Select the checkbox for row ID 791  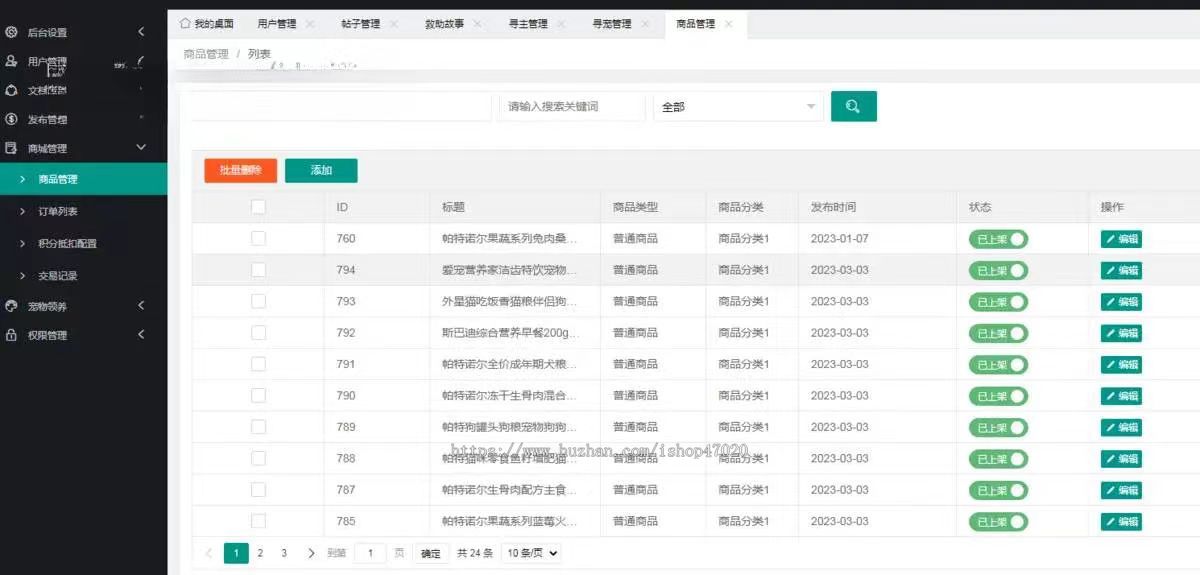click(x=258, y=364)
